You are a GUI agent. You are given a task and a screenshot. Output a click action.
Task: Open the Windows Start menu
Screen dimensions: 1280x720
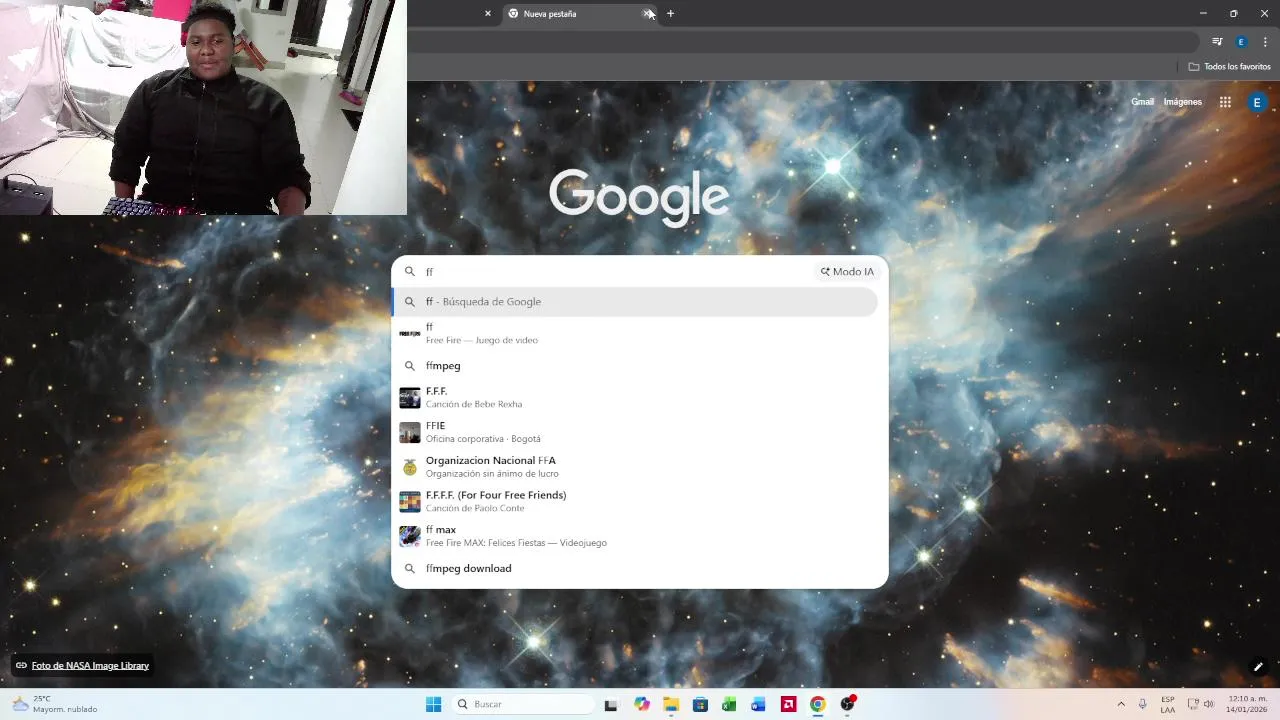coord(433,705)
